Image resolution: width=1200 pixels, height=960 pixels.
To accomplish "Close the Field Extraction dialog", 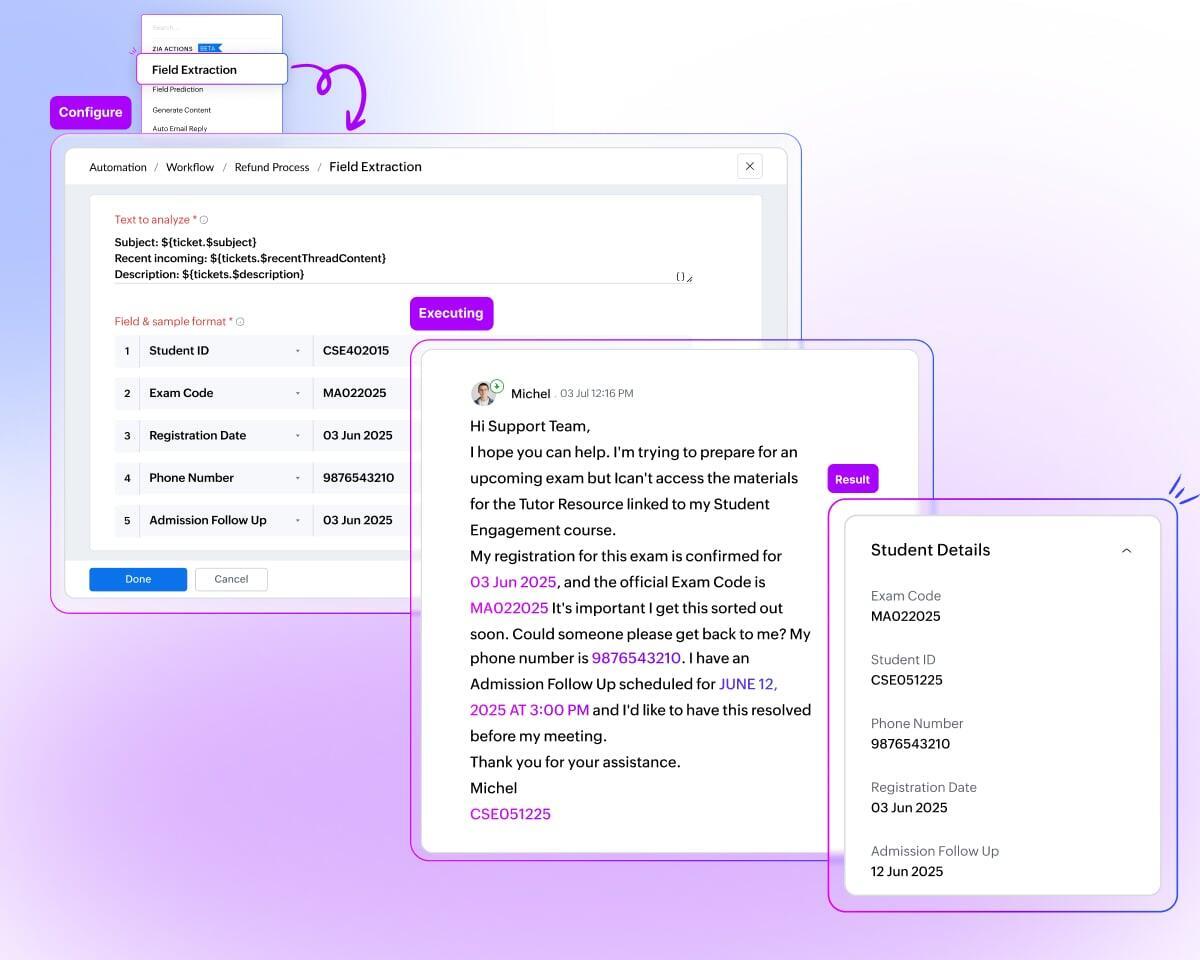I will pos(749,166).
